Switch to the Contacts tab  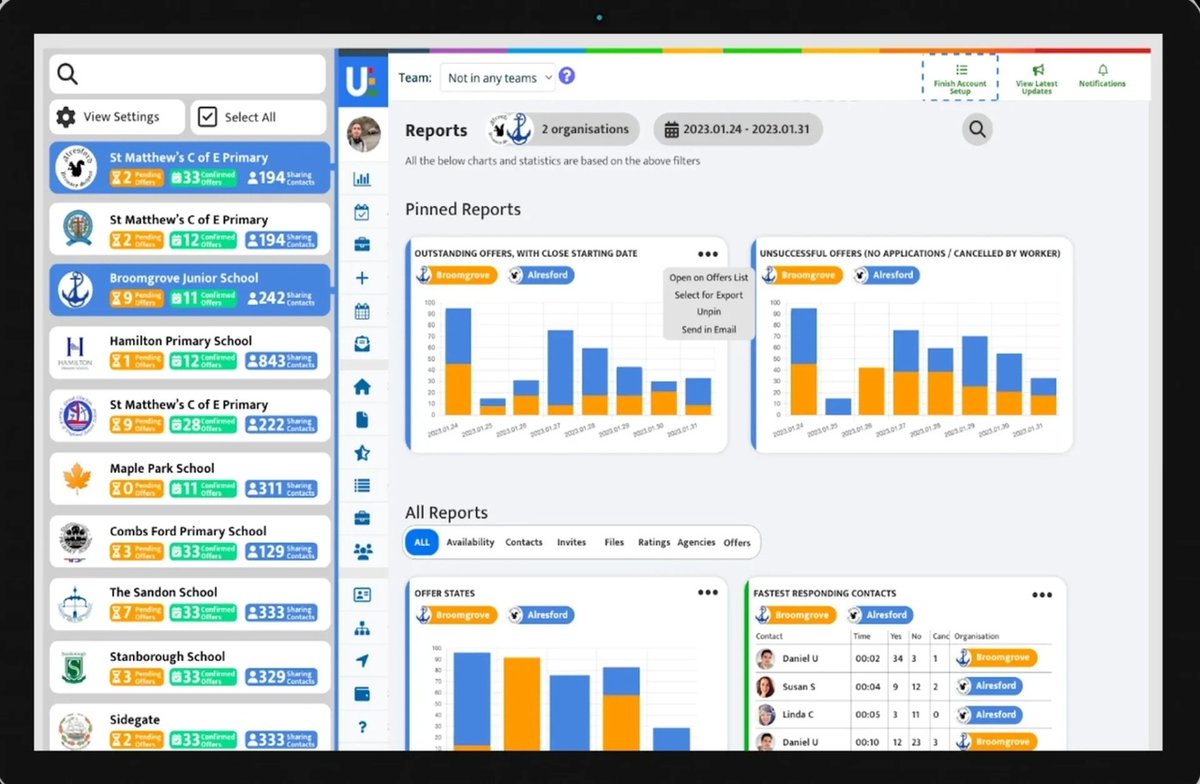coord(524,542)
